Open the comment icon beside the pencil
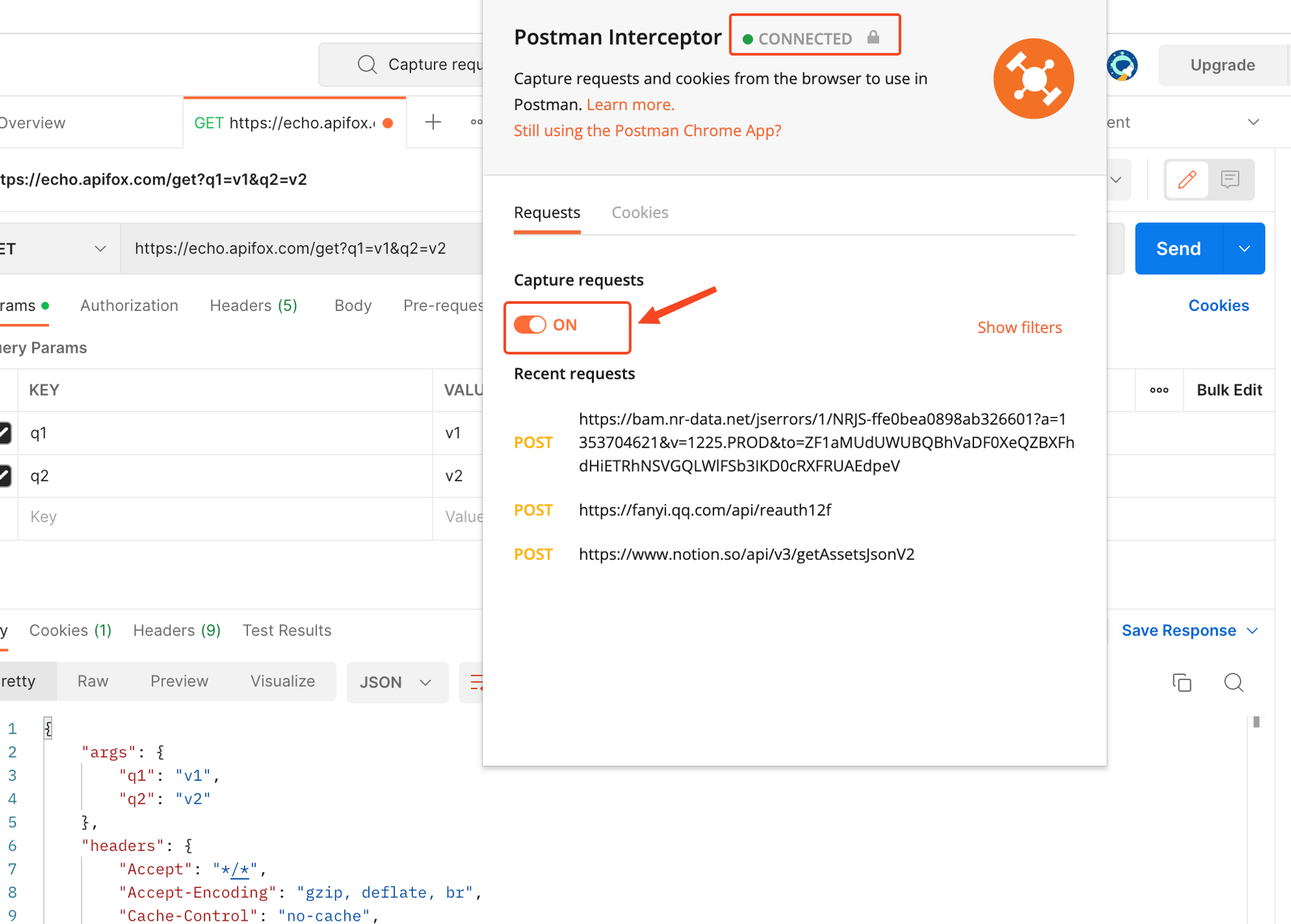 (1230, 179)
